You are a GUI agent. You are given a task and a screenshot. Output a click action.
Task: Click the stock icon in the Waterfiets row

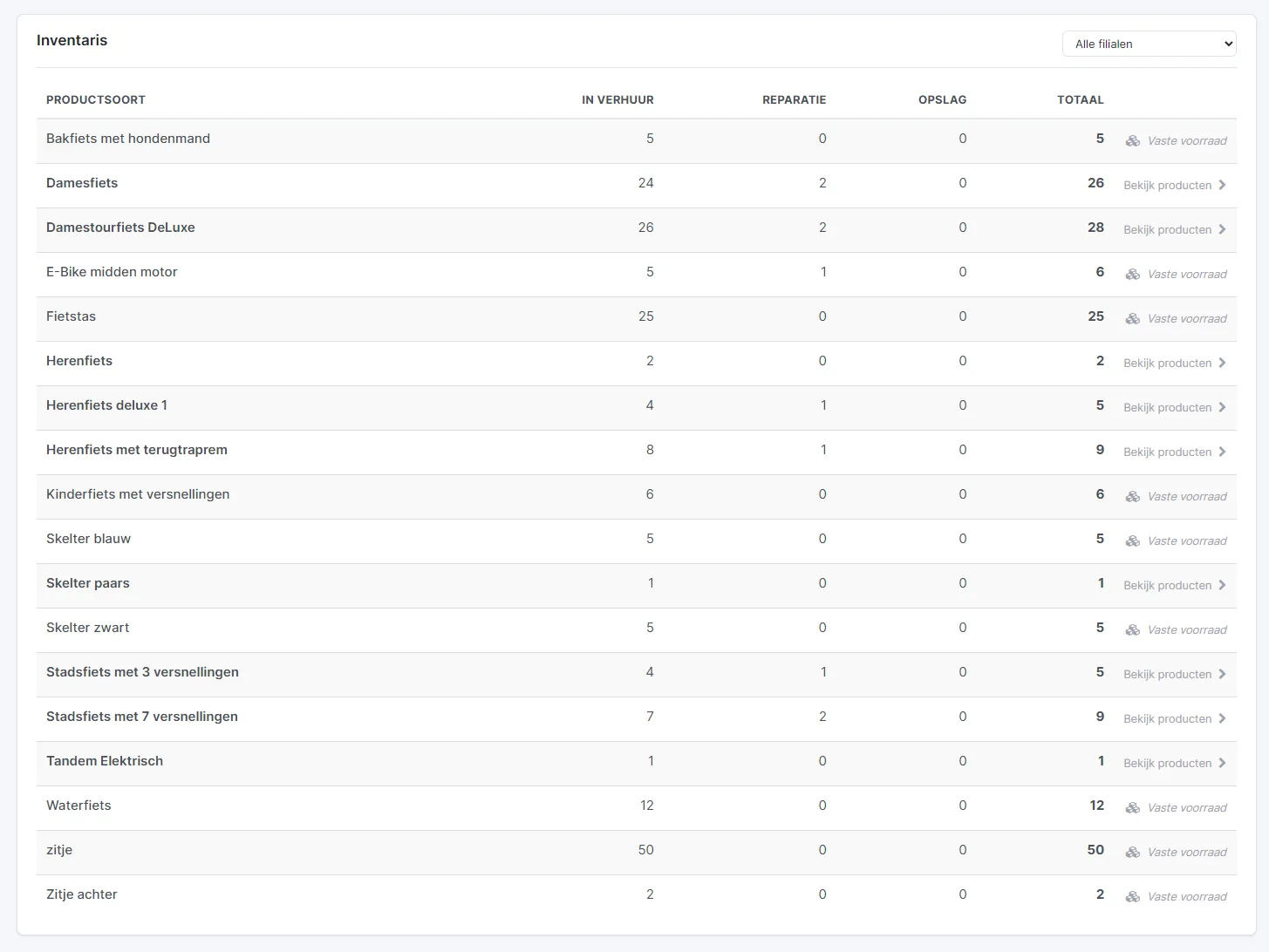point(1132,807)
